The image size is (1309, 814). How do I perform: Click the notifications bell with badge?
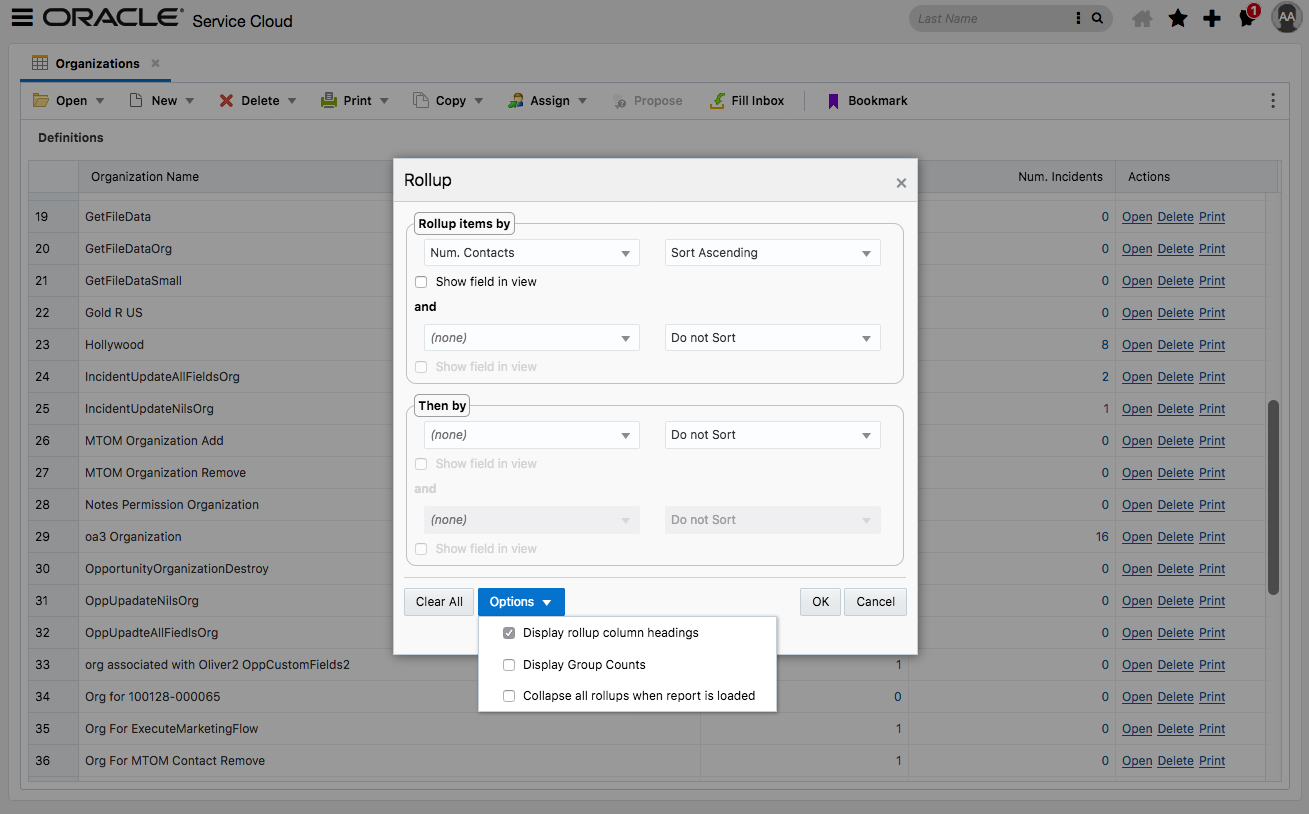click(1247, 17)
